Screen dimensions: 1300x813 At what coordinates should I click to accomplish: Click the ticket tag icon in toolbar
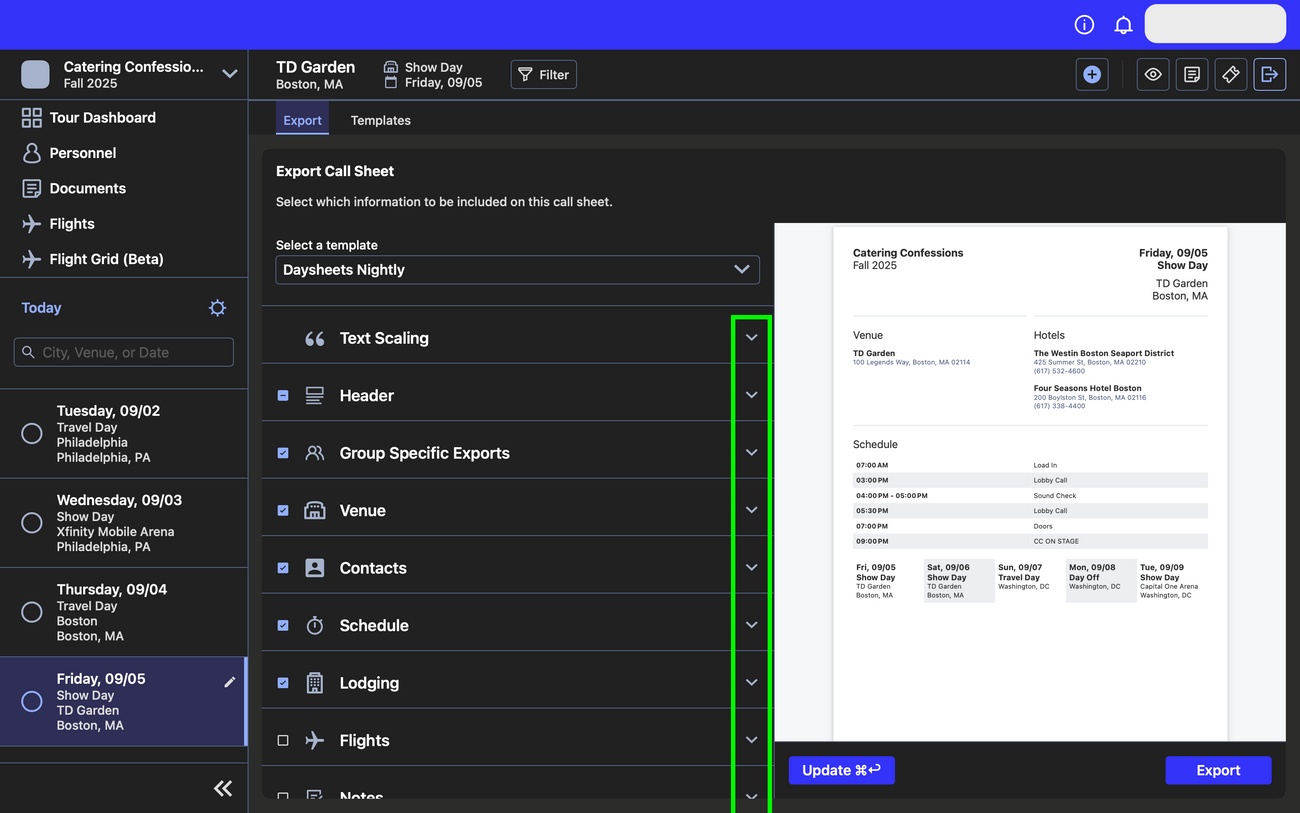[1231, 75]
